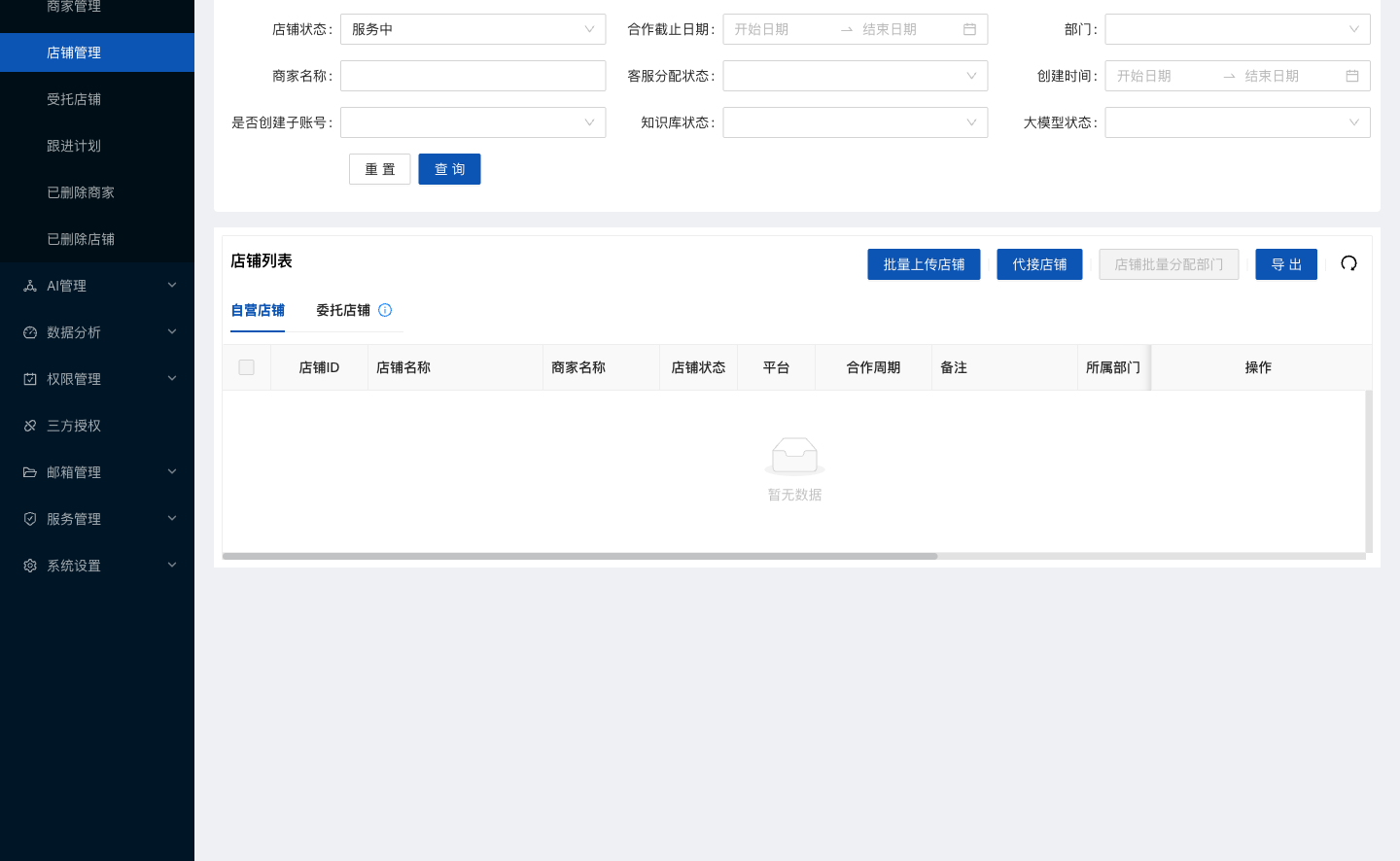This screenshot has width=1400, height=861.
Task: Click the 重置 button
Action: click(380, 169)
